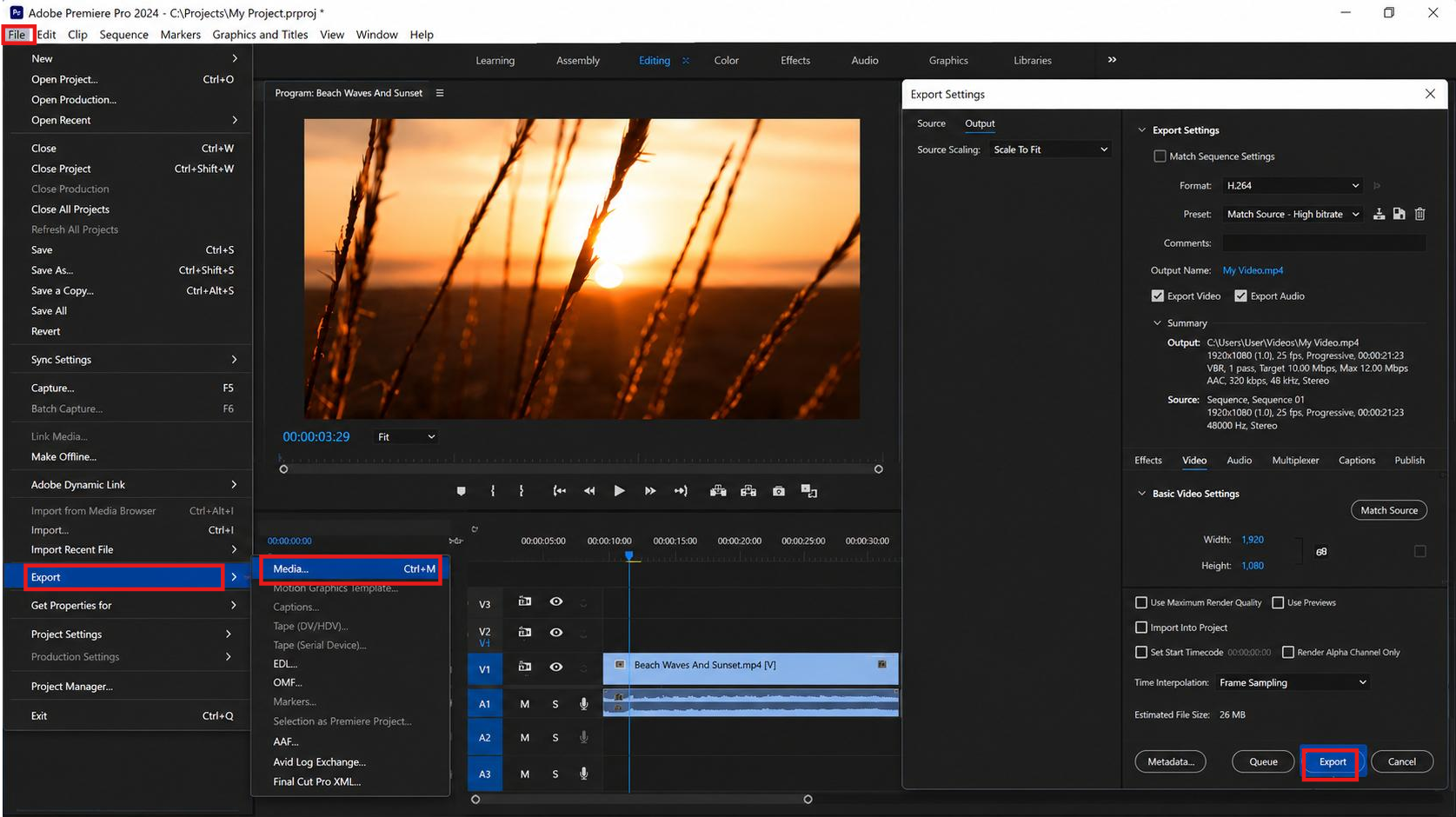
Task: Click the Export Frame camera icon
Action: click(779, 491)
